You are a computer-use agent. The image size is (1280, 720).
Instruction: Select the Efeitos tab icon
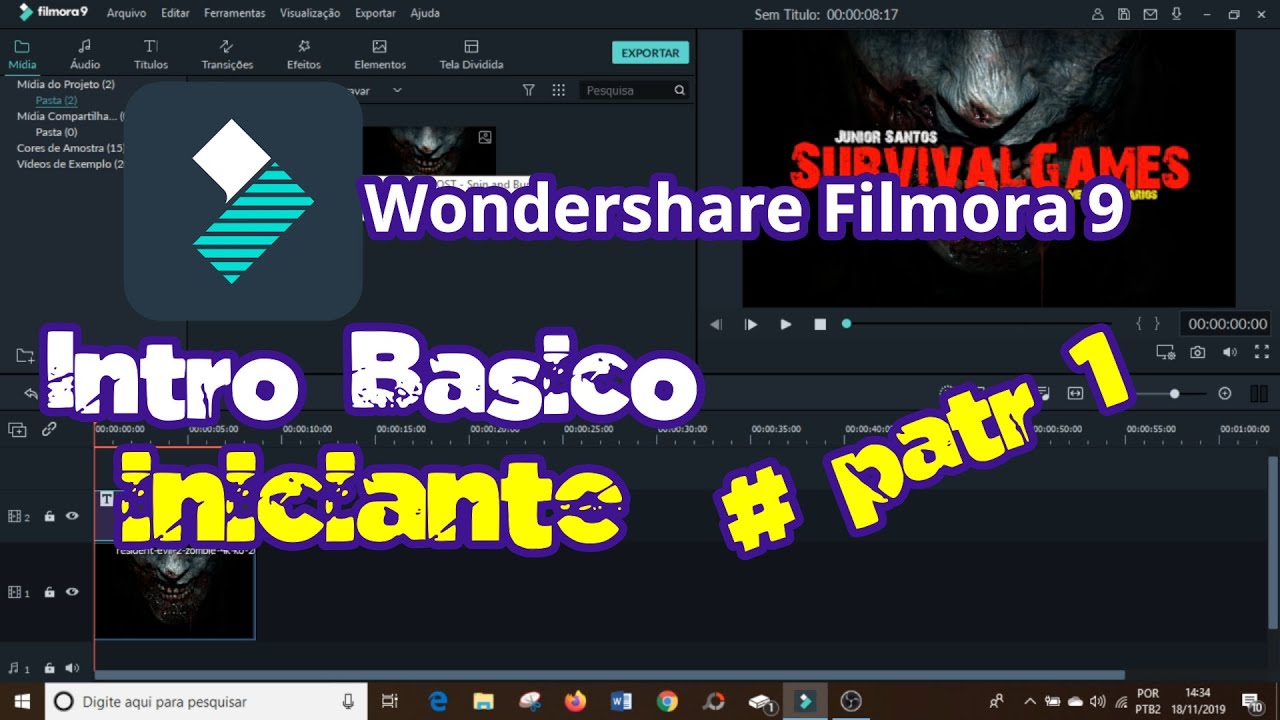pos(304,46)
